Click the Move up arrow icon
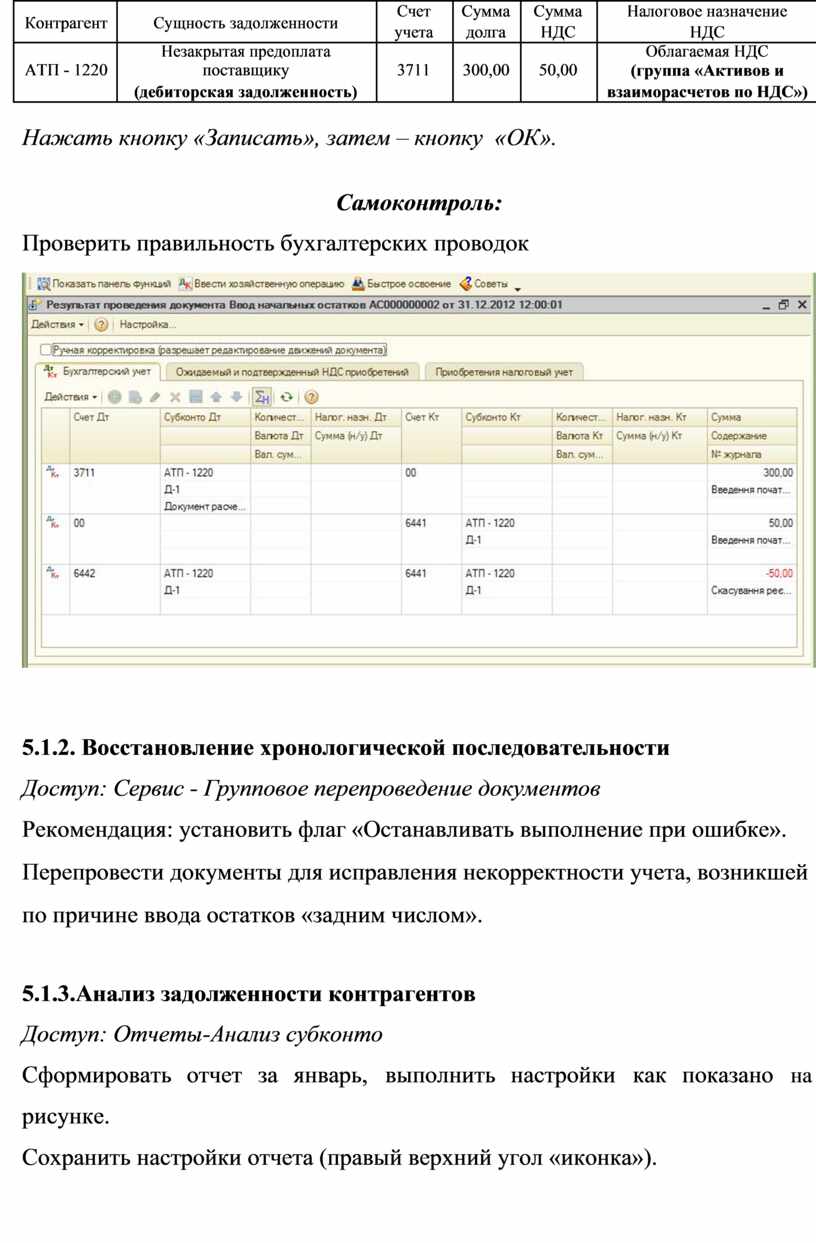This screenshot has height=1243, width=816. click(x=216, y=397)
